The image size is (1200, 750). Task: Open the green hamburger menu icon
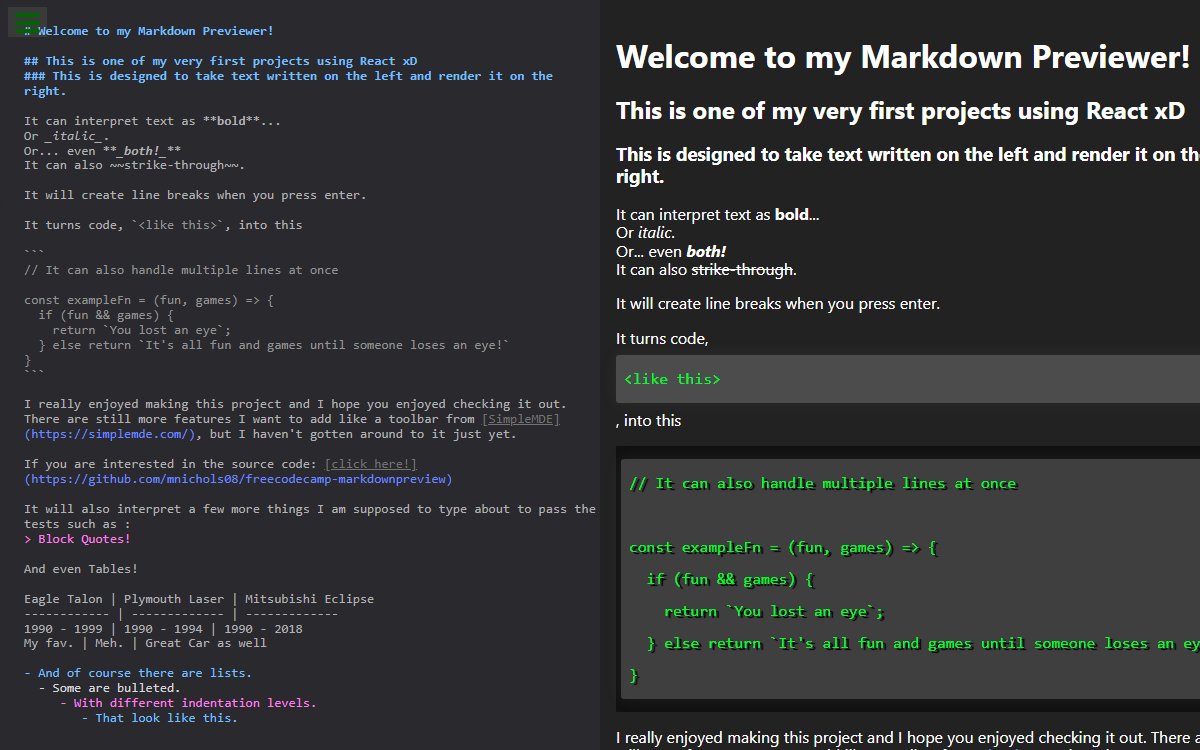[27, 21]
